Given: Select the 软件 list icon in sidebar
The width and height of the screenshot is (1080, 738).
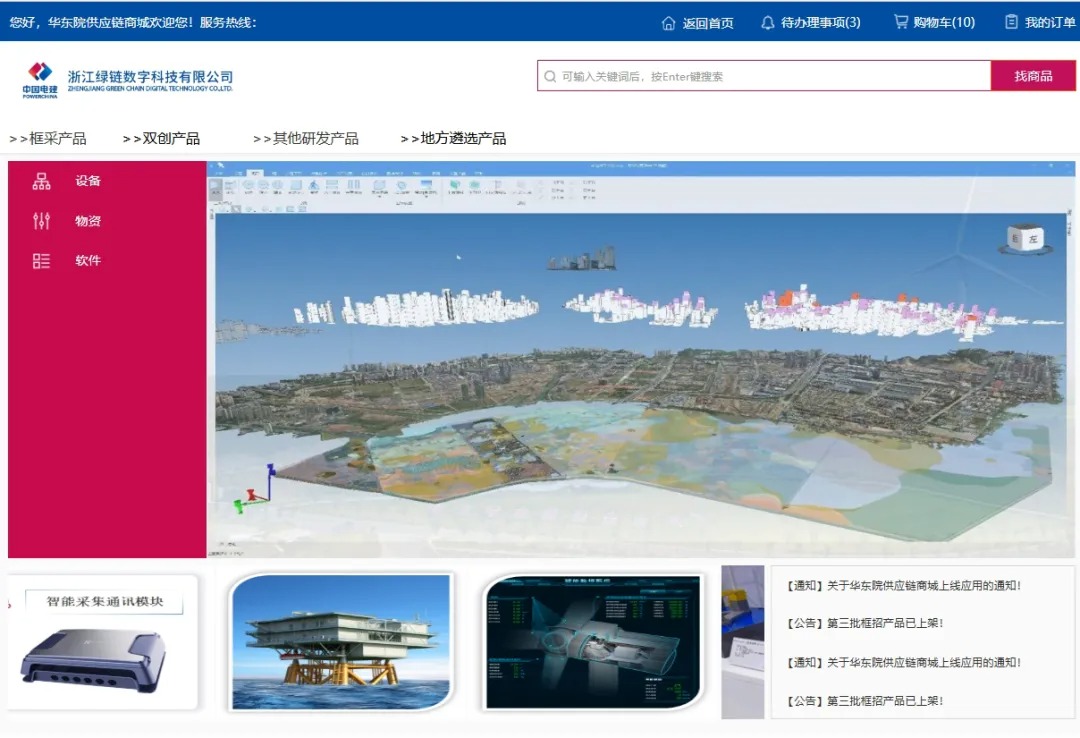Looking at the screenshot, I should click(41, 261).
